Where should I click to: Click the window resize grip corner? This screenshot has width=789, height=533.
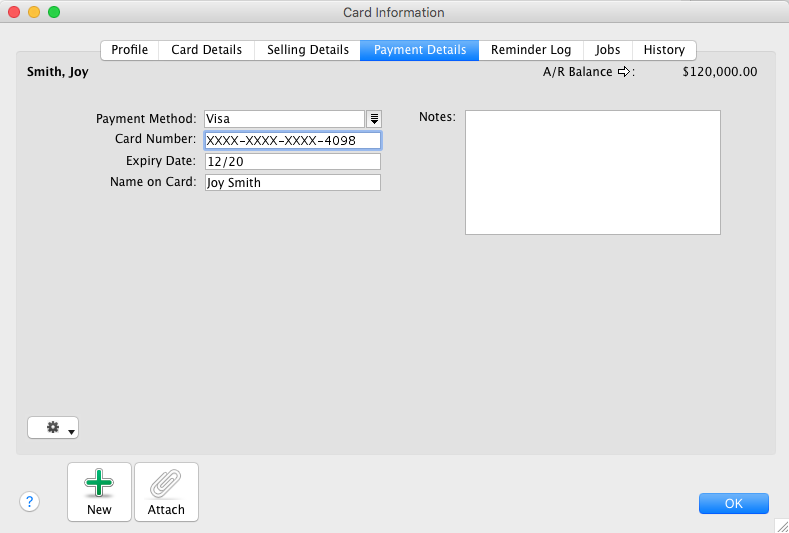781,526
